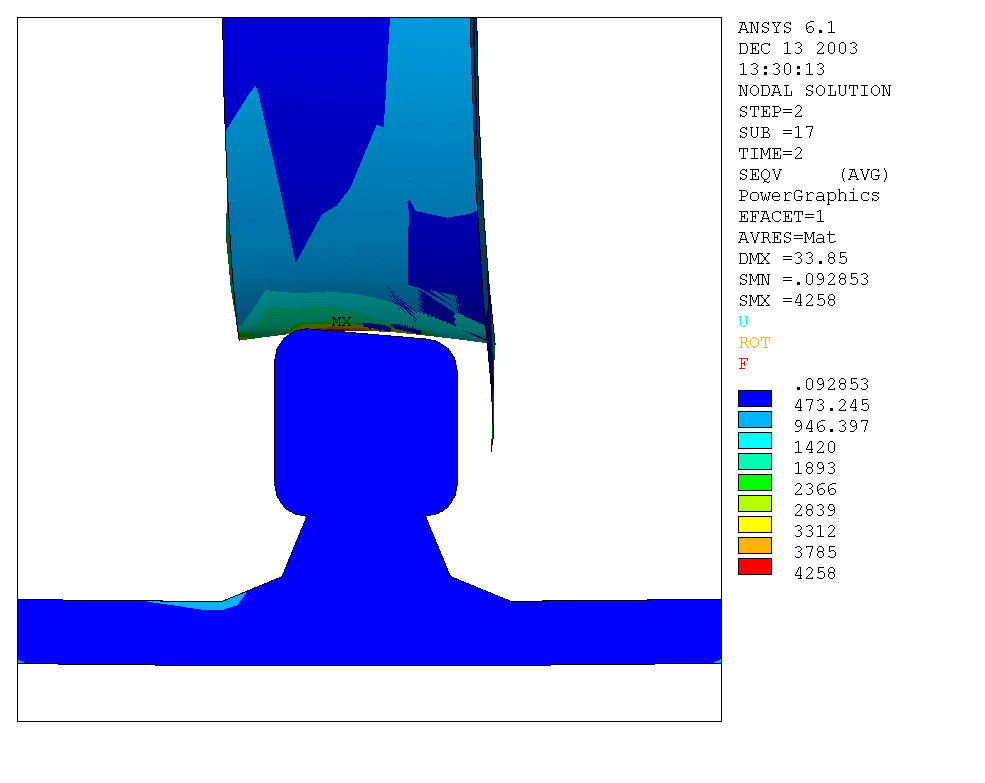Click the '1420' legend value
Image resolution: width=985 pixels, height=783 pixels.
pos(815,447)
